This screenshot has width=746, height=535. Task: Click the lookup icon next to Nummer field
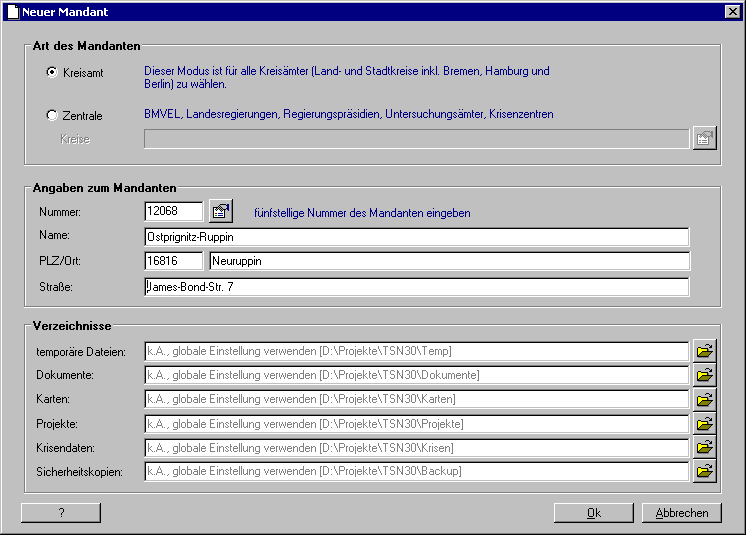(x=221, y=211)
